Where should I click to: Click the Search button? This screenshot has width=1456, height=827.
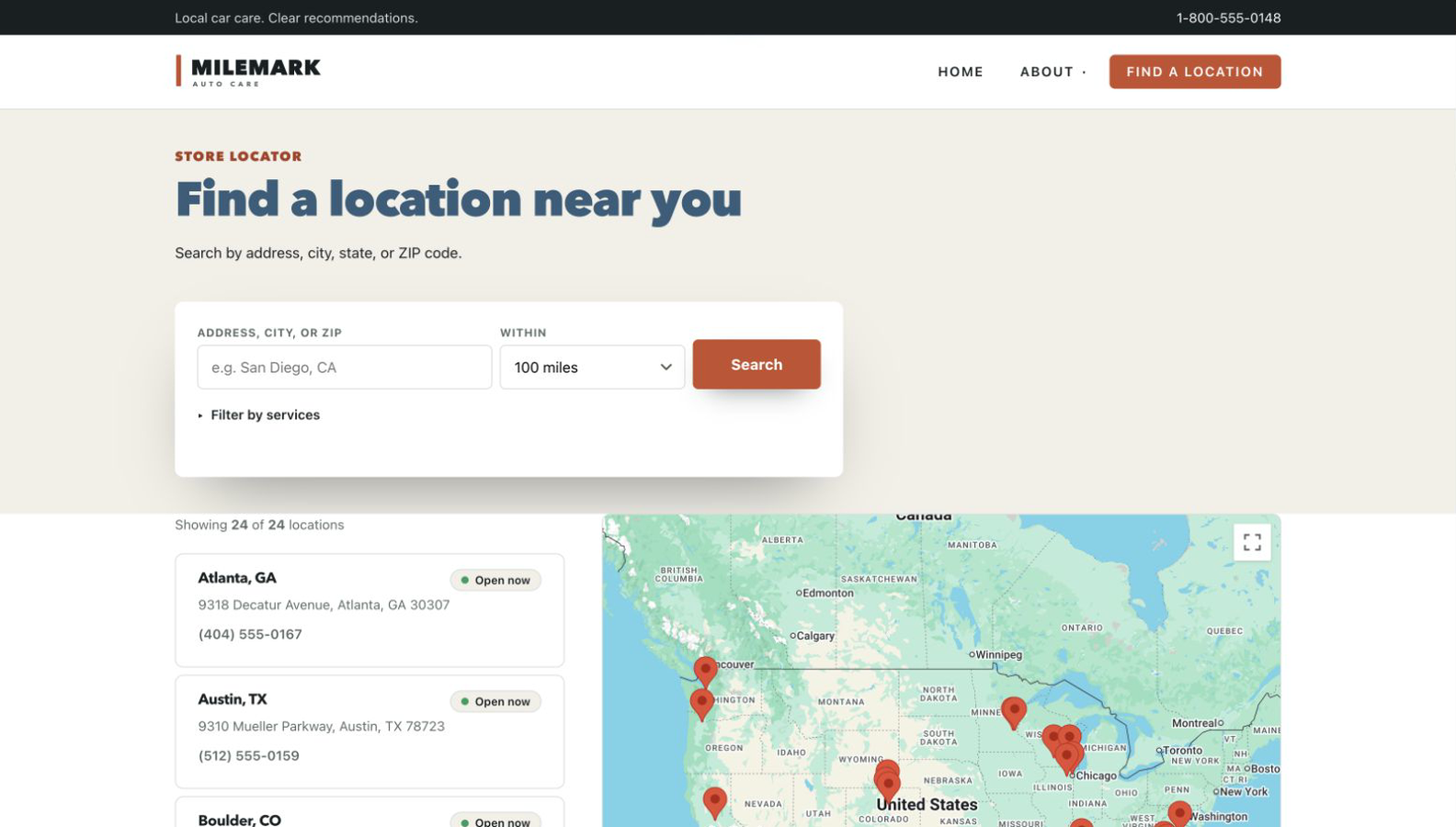point(756,365)
